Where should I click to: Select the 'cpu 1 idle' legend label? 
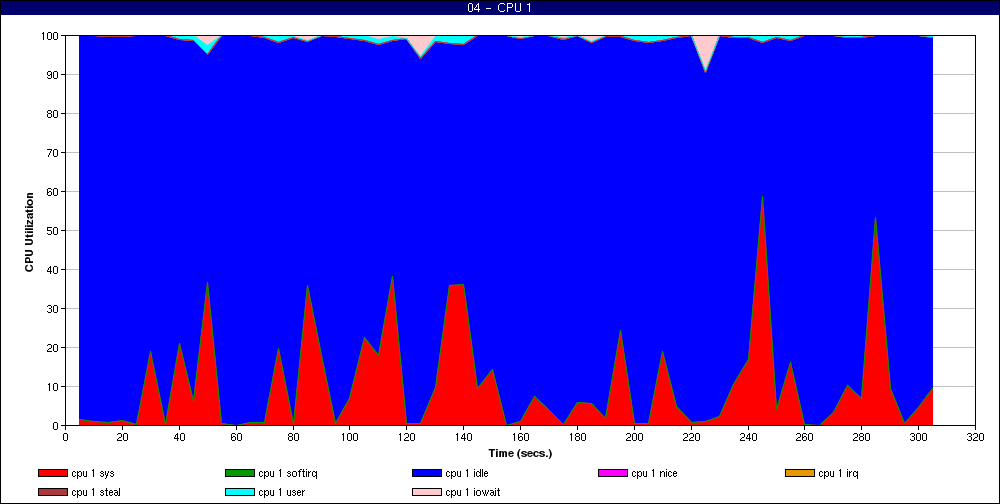click(x=467, y=473)
